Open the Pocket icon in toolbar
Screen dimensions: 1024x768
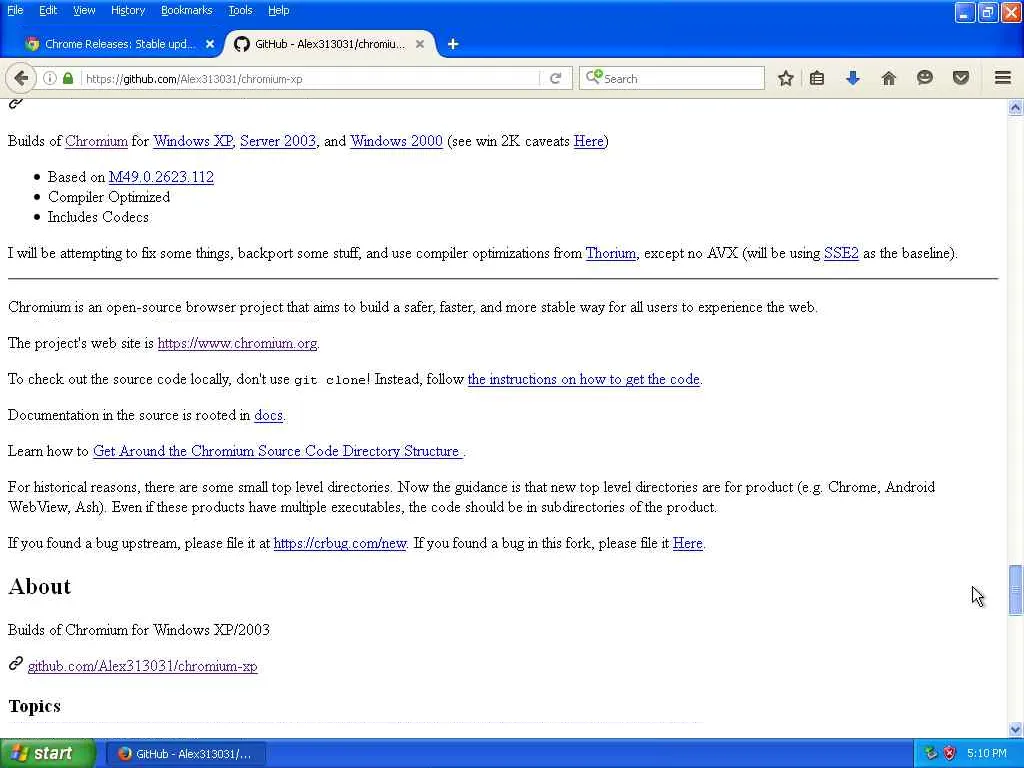961,78
